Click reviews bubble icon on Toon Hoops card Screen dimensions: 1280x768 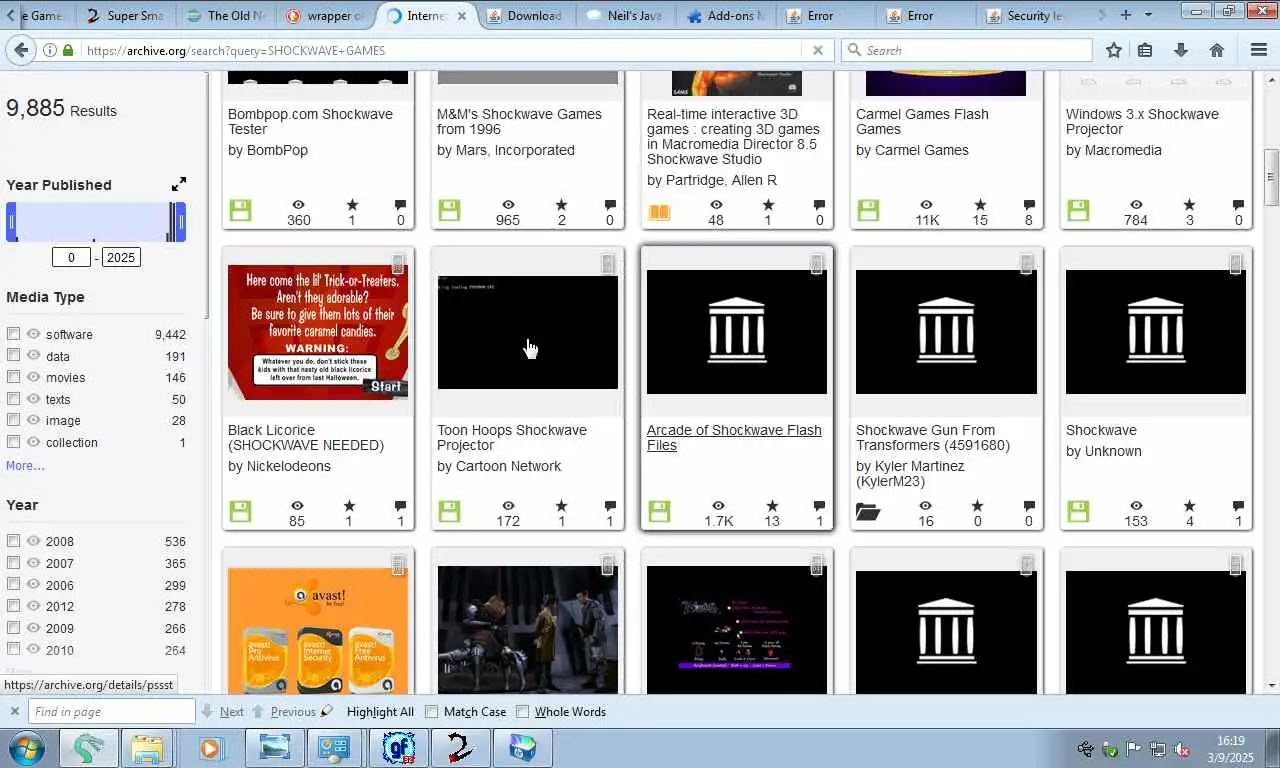tap(610, 506)
